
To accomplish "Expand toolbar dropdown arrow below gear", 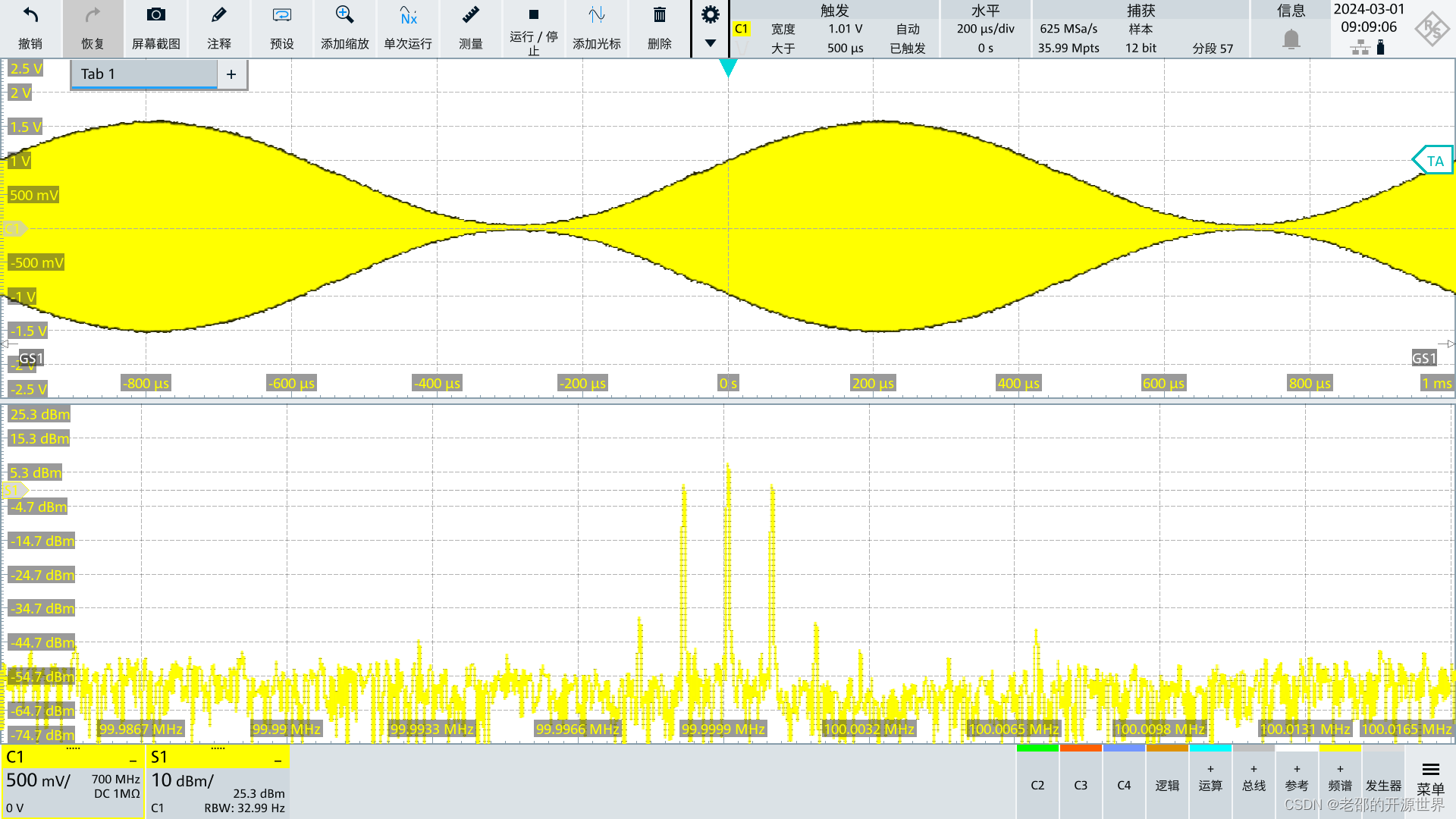I will tap(710, 43).
